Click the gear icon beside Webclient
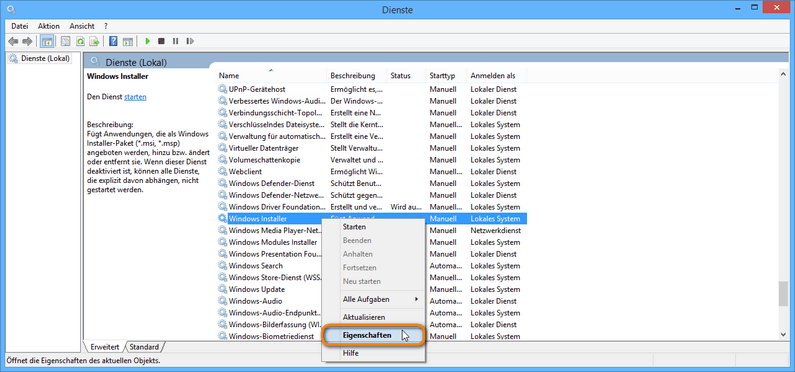 [223, 172]
